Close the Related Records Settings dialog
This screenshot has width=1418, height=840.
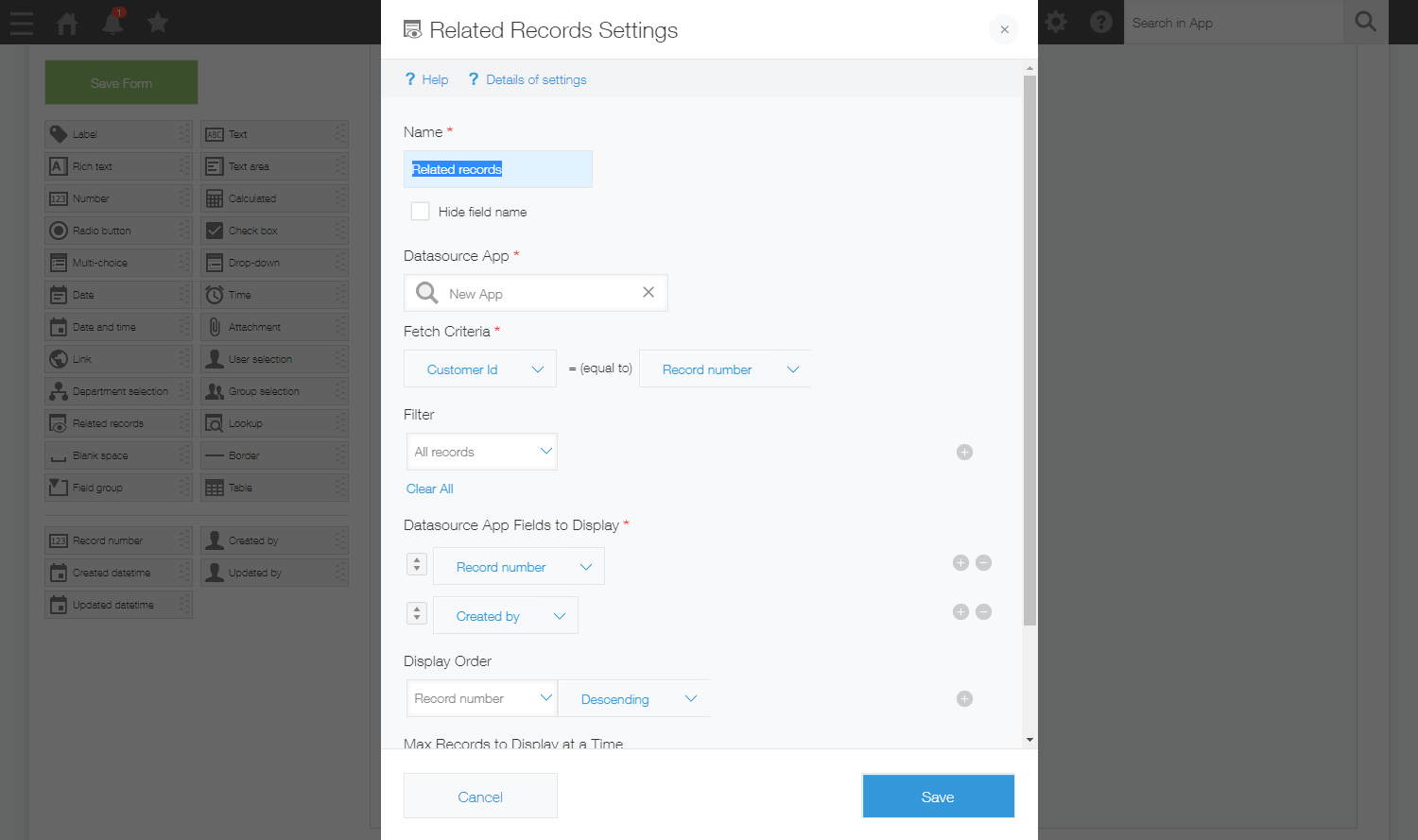(1004, 29)
